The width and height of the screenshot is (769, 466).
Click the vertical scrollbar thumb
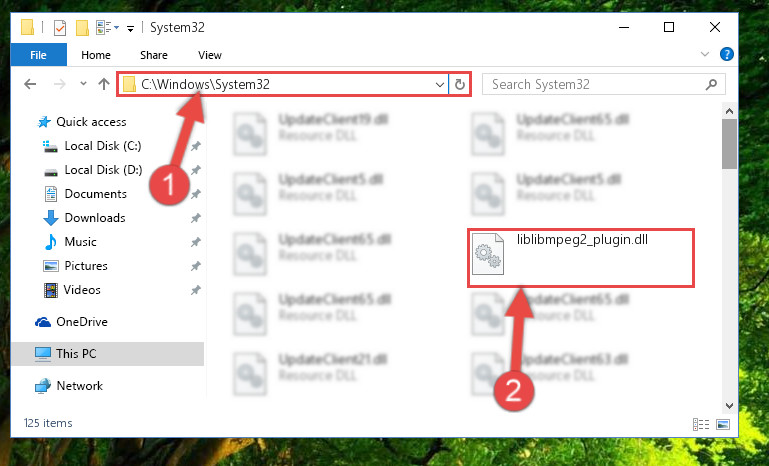(729, 143)
